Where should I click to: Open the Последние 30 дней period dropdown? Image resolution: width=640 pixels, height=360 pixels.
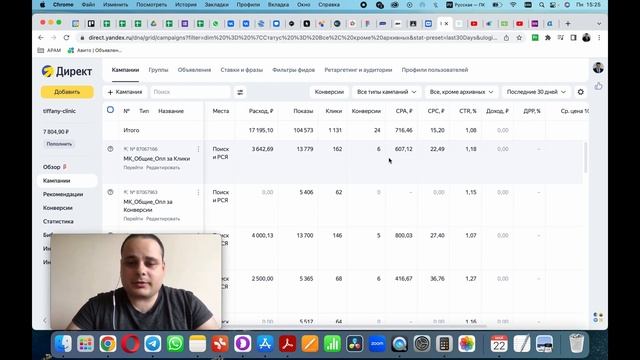click(x=536, y=92)
